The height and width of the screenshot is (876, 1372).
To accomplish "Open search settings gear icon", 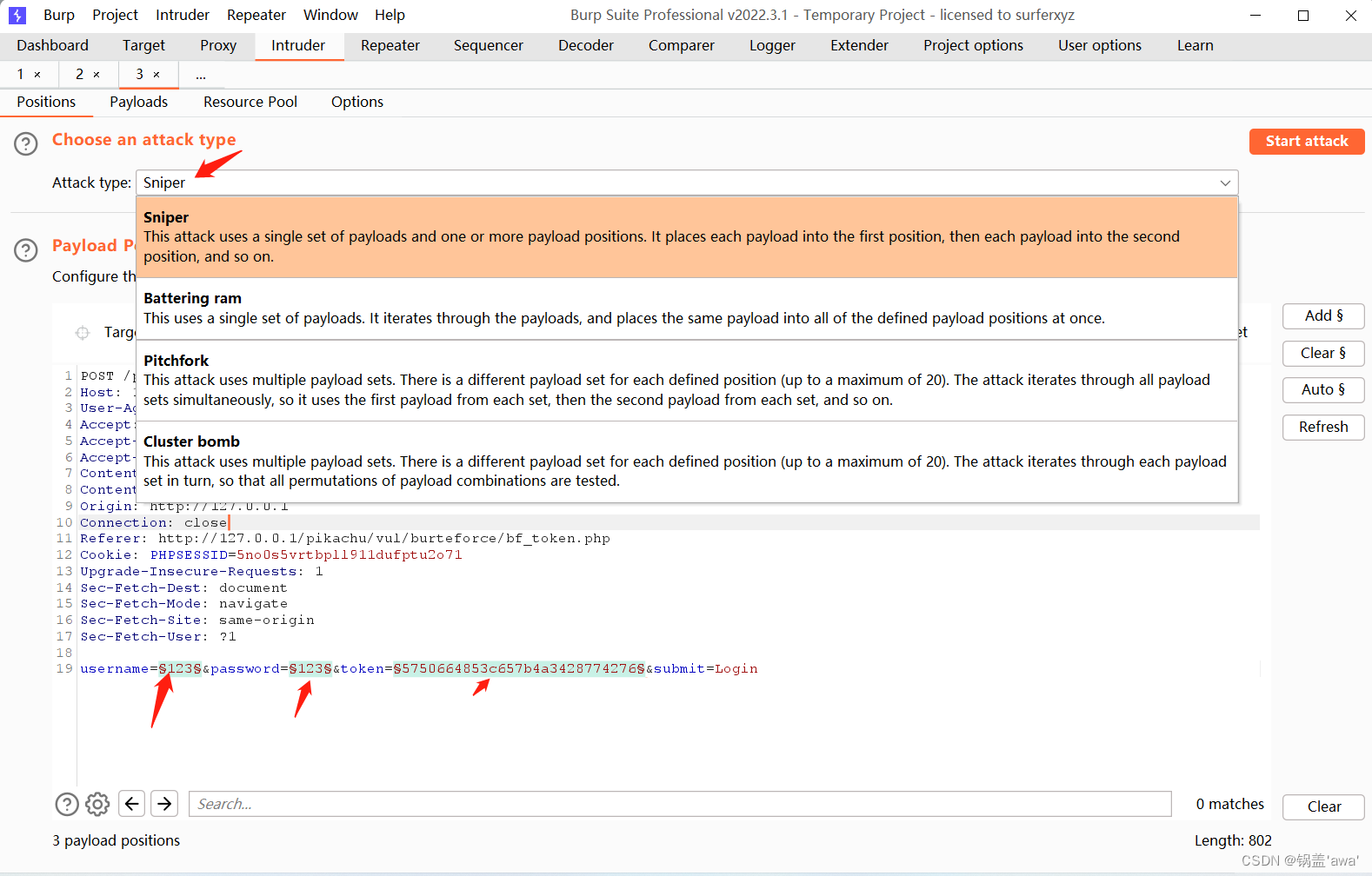I will (x=97, y=804).
